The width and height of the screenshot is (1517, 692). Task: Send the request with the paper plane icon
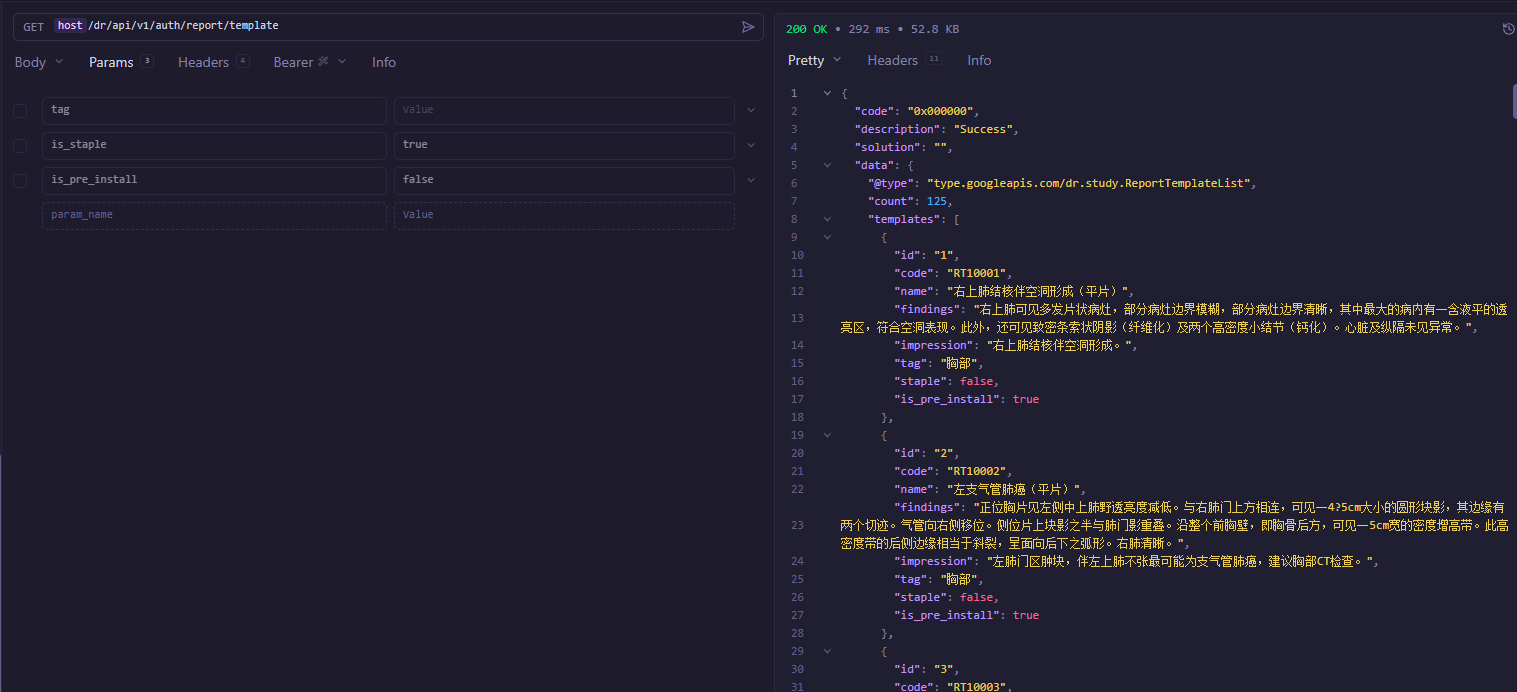point(747,27)
